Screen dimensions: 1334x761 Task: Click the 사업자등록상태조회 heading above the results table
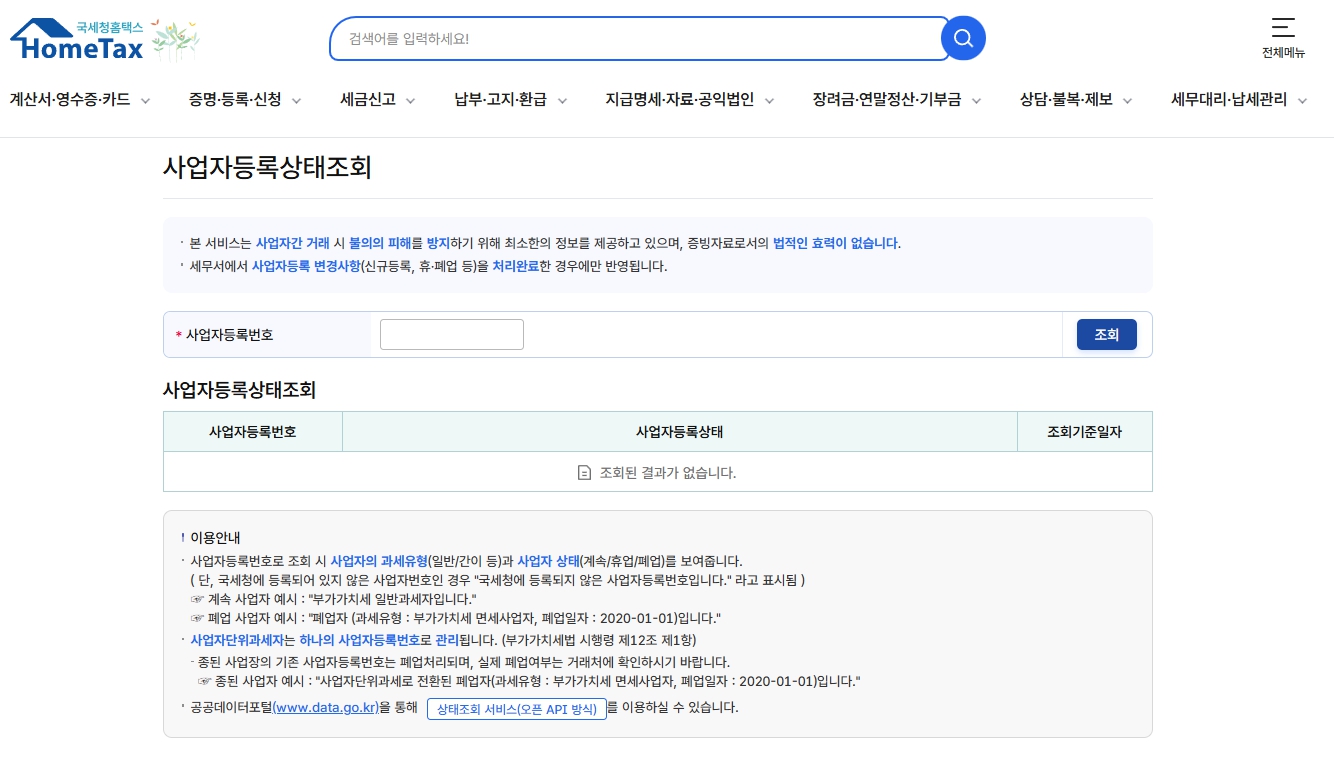coord(240,390)
